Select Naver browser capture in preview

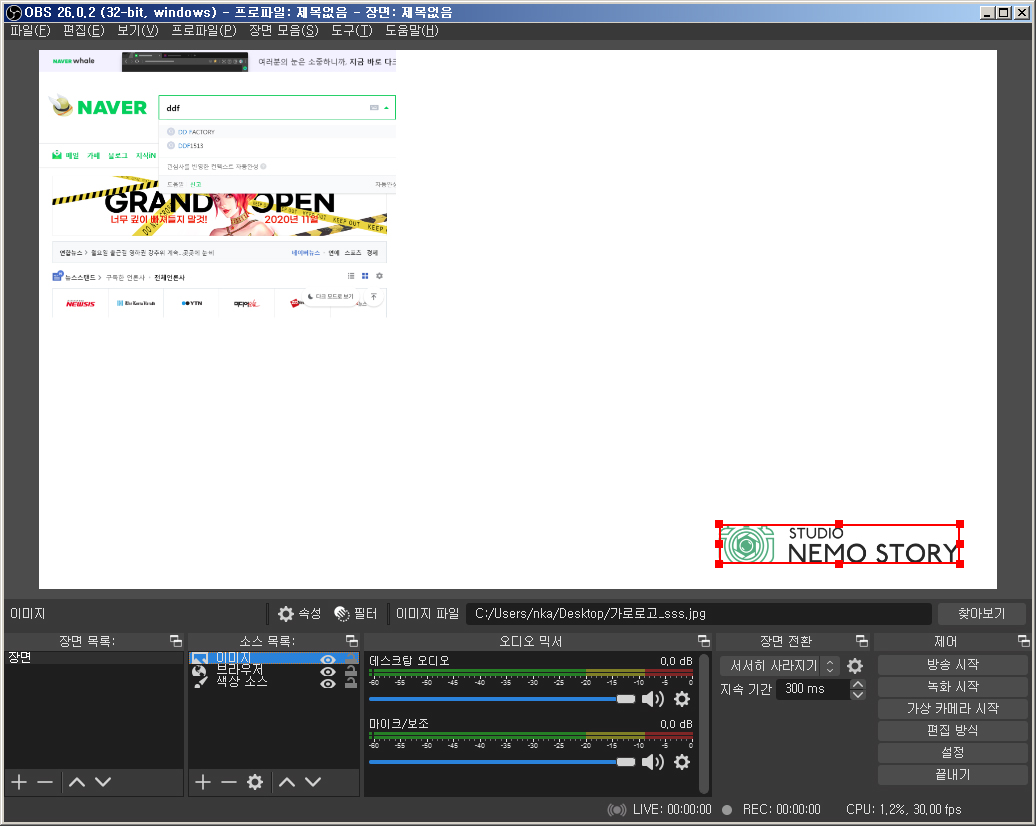(x=218, y=185)
